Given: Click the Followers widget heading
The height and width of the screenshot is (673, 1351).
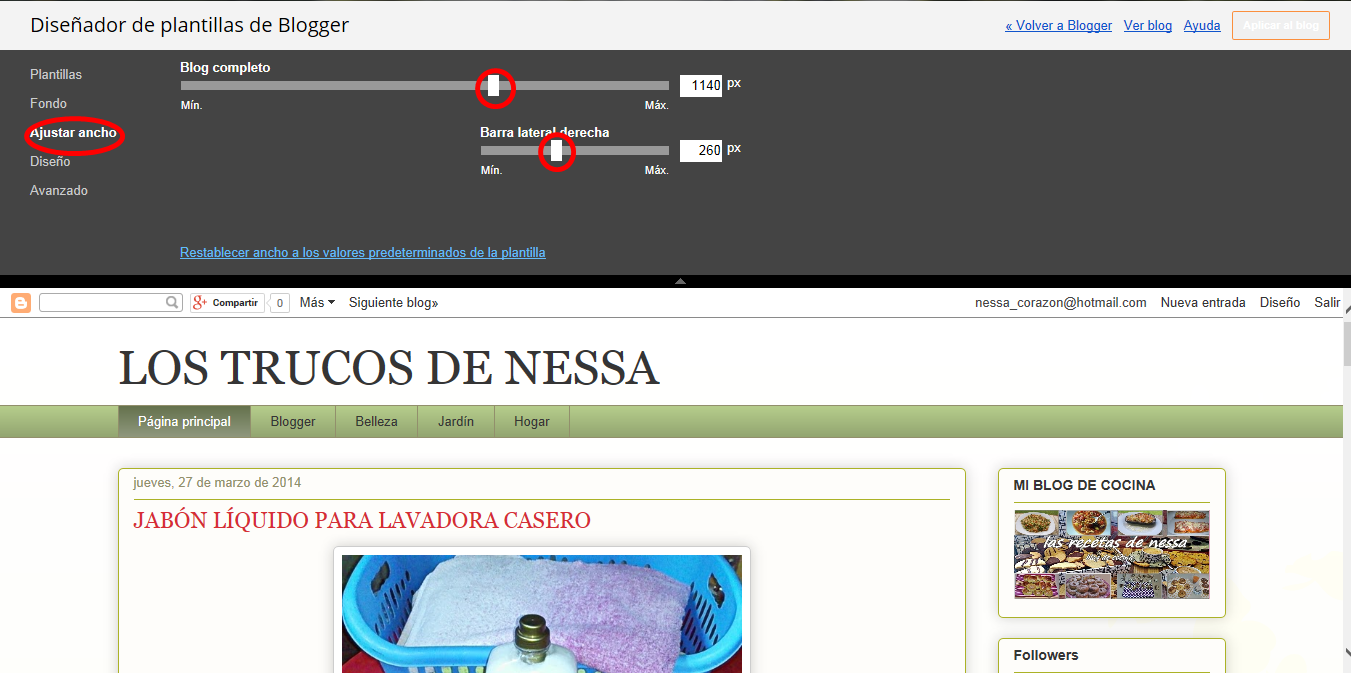Looking at the screenshot, I should [1046, 655].
